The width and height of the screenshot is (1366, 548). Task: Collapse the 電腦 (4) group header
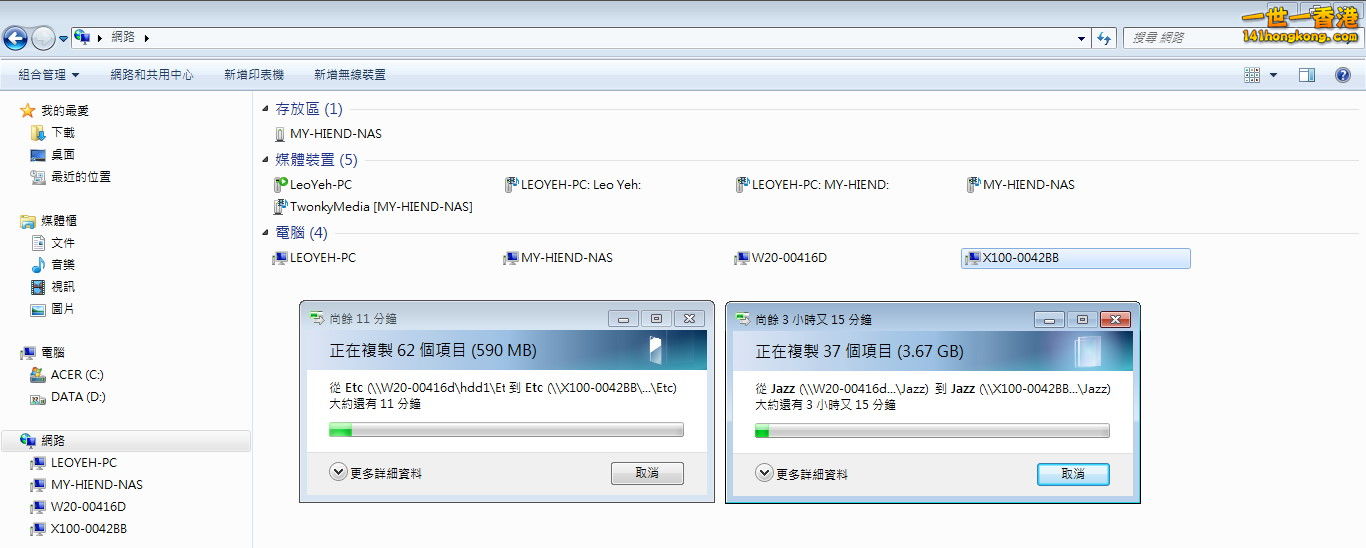point(265,233)
